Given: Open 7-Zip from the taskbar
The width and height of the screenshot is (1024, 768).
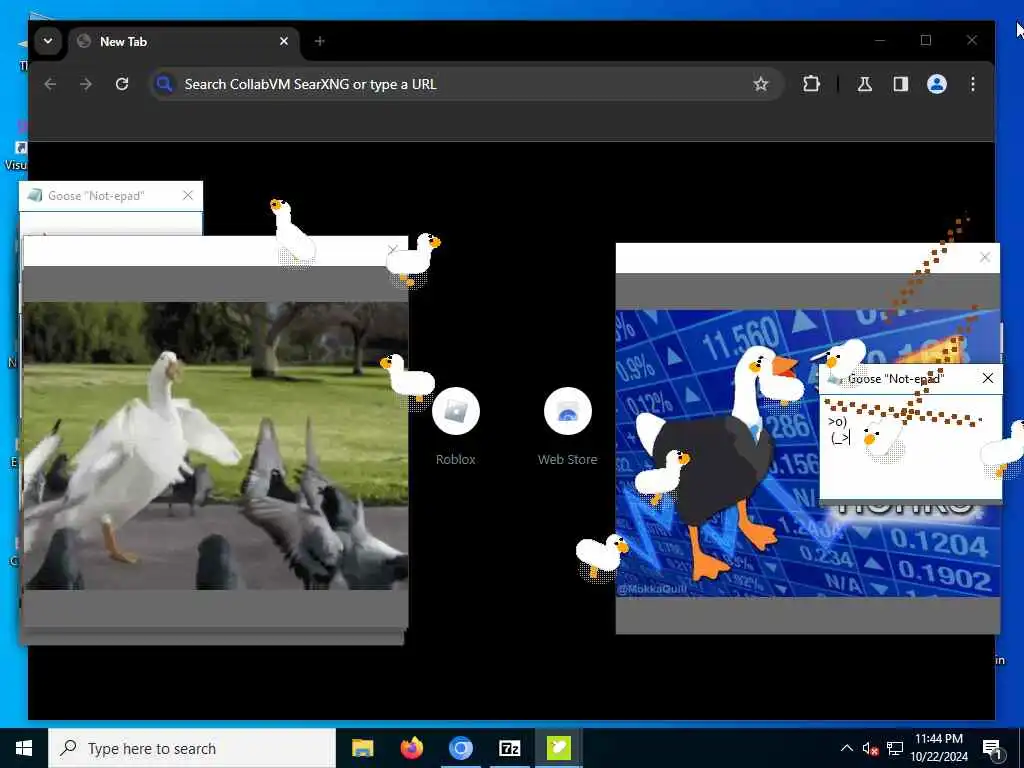Looking at the screenshot, I should (x=509, y=748).
